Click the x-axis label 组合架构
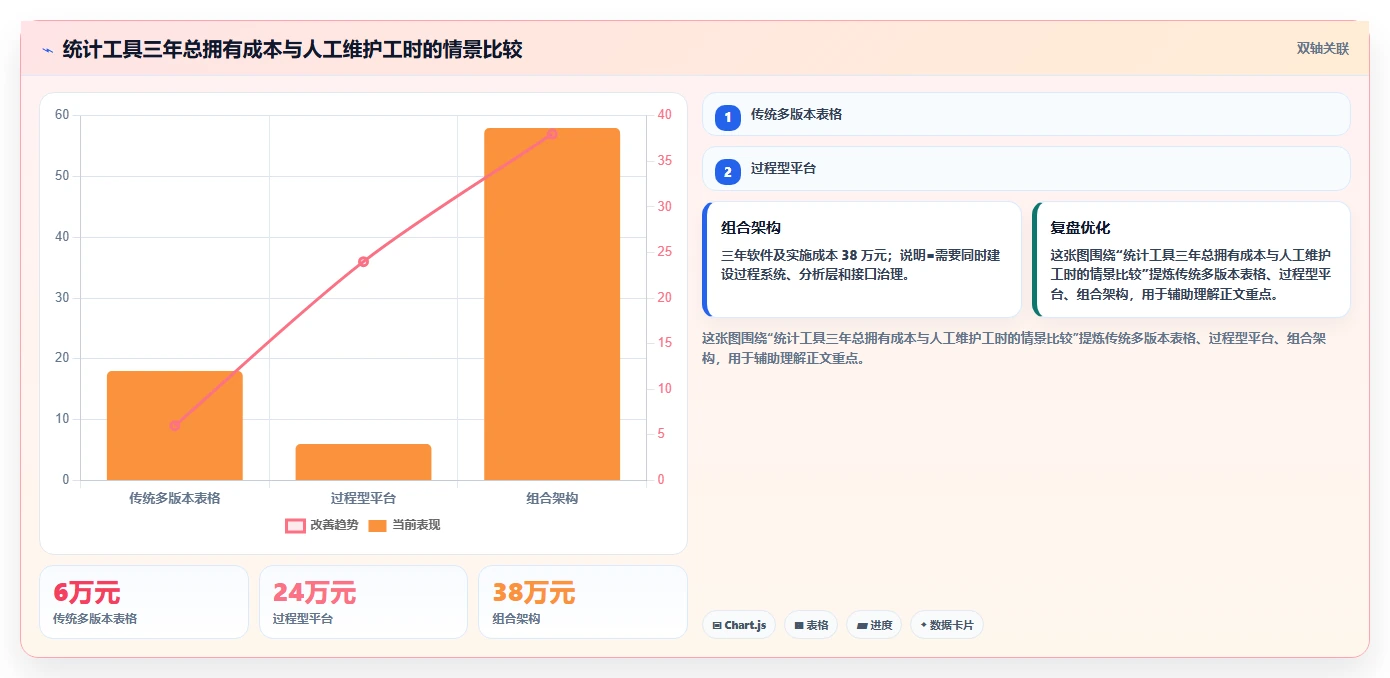1390x678 pixels. [552, 498]
